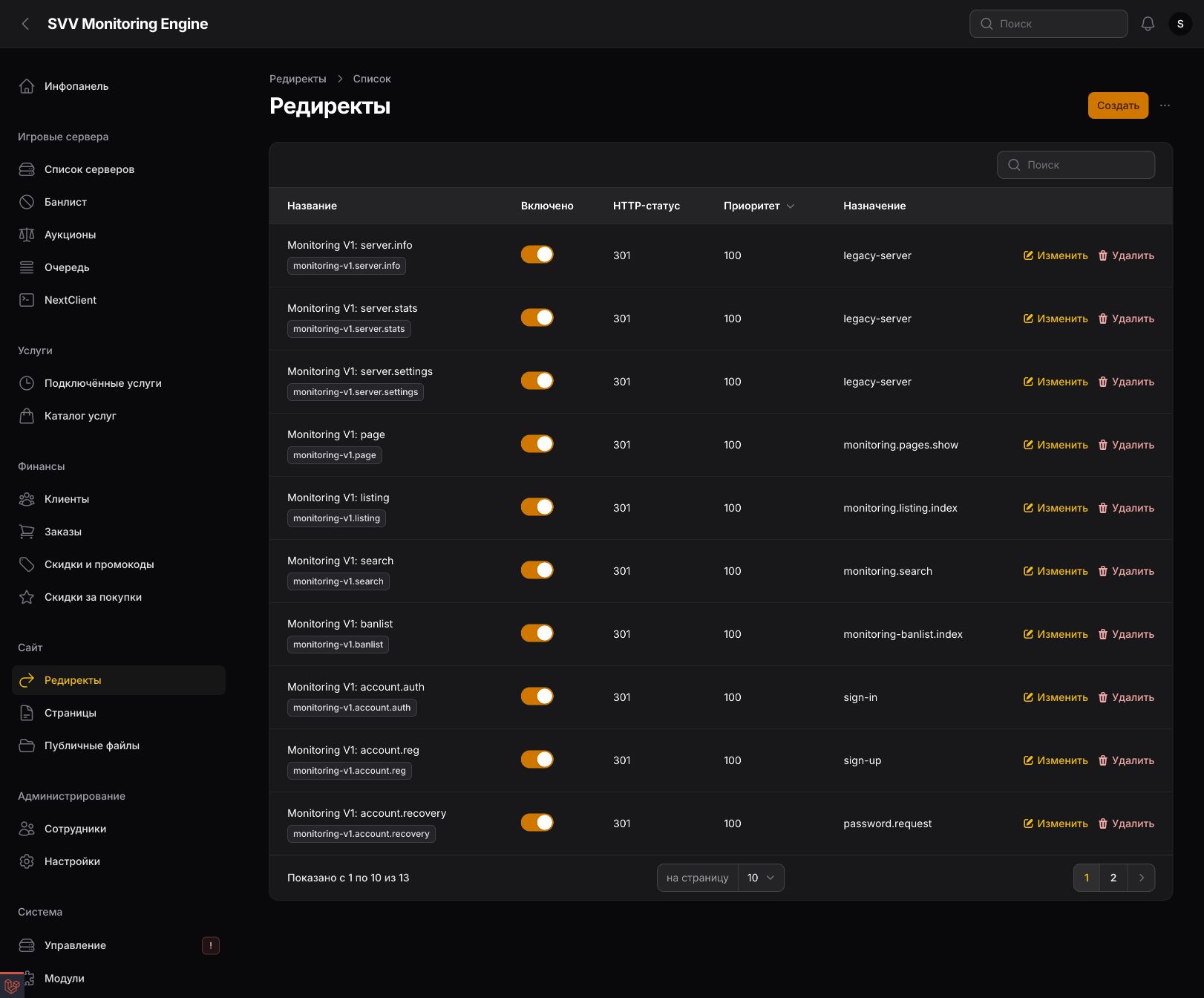The height and width of the screenshot is (998, 1204).
Task: Toggle the Monitoring V1: server.stats switch
Action: 537,318
